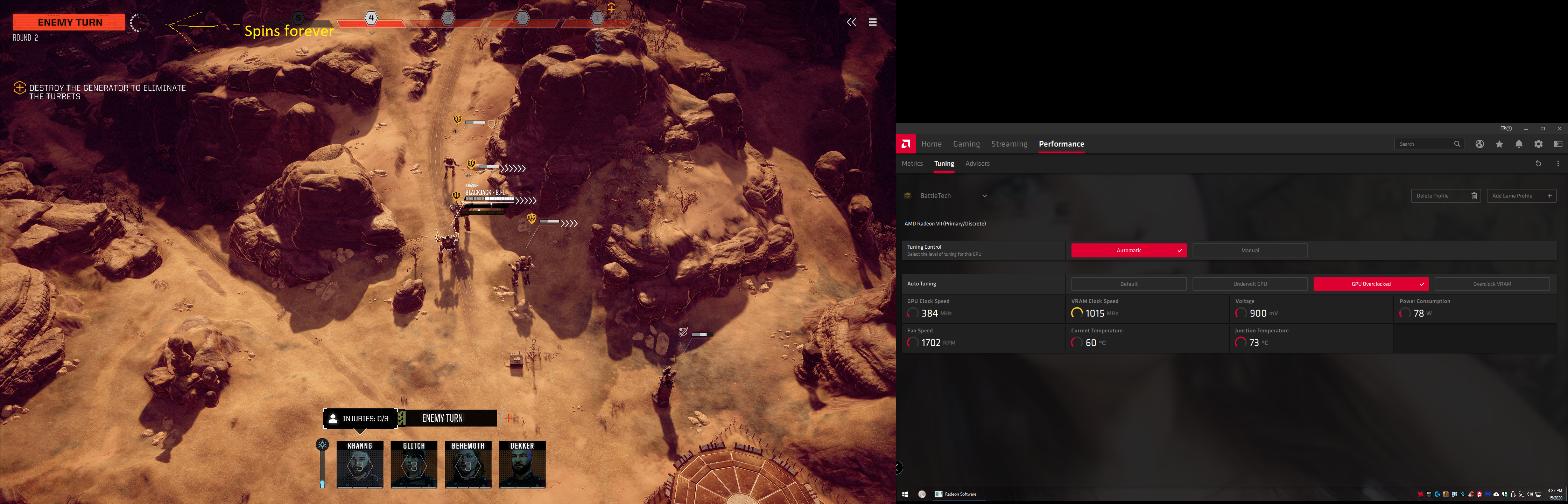Click the magnifier icon in the search box
The height and width of the screenshot is (504, 1568).
click(x=1457, y=144)
